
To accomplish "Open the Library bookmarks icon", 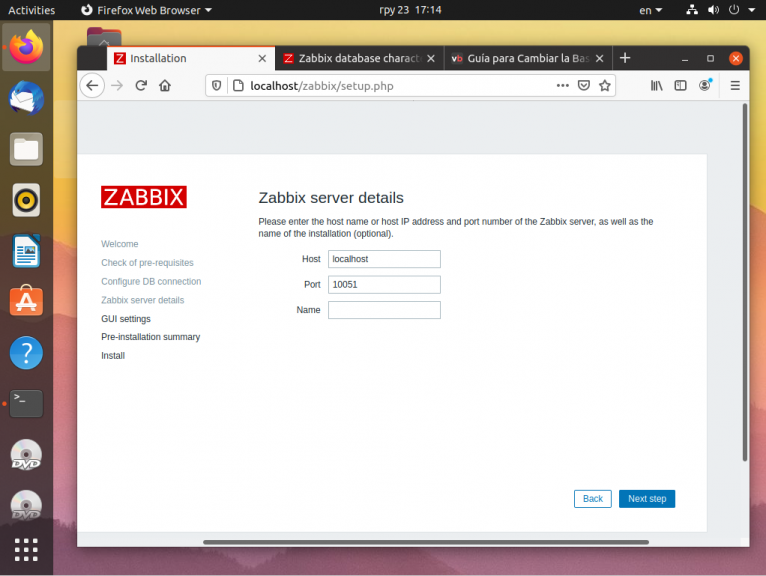I will [x=657, y=86].
